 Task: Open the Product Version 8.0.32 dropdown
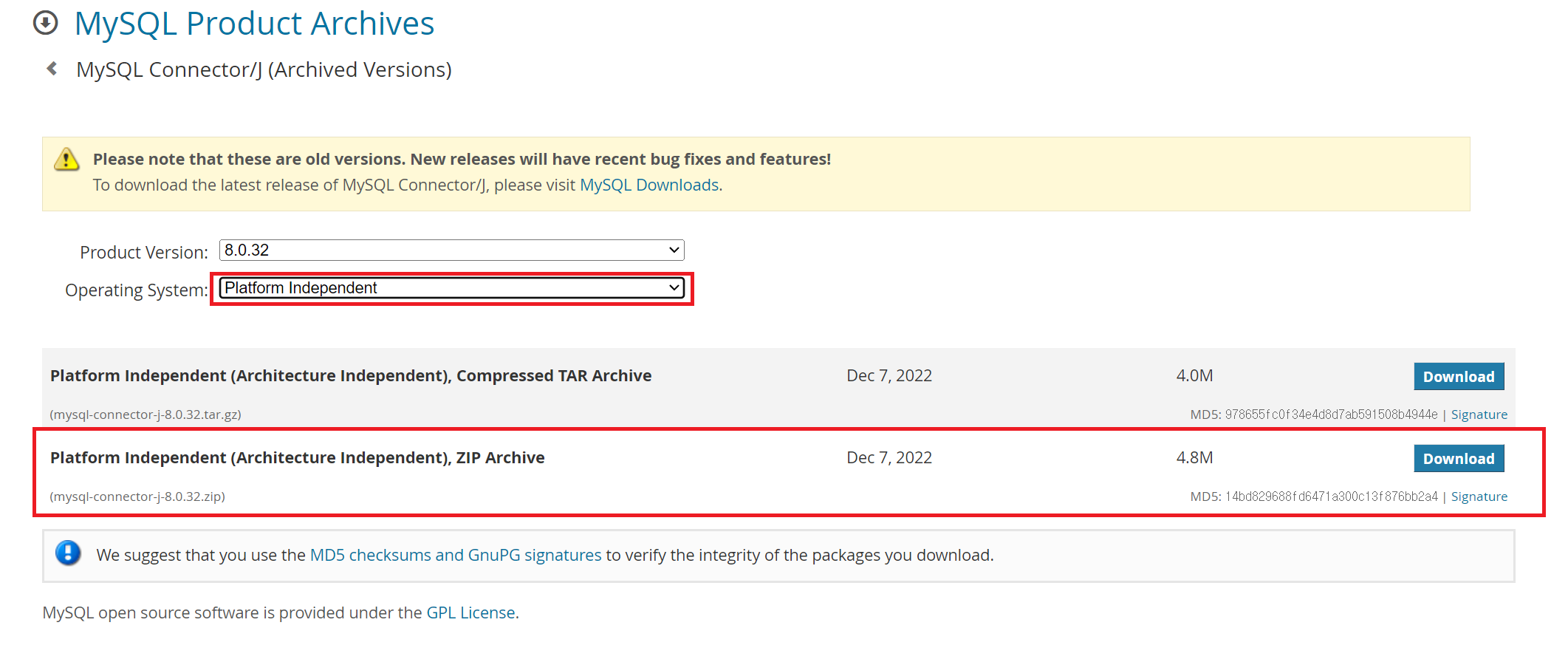pyautogui.click(x=452, y=250)
